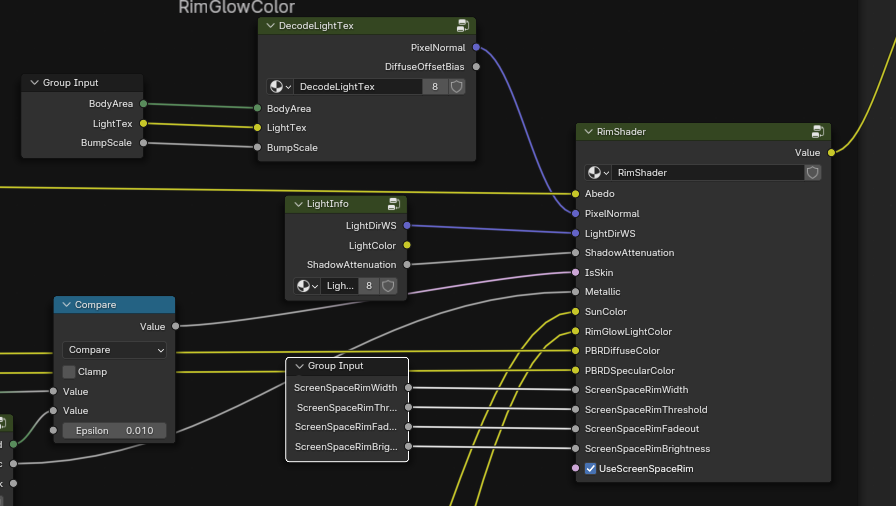
Task: Open the DecodeLightTex node group edit icon
Action: pyautogui.click(x=463, y=26)
